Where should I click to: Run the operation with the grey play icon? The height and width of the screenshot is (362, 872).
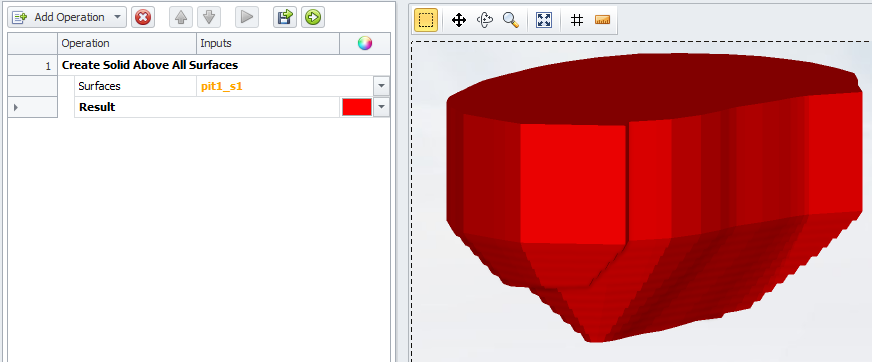point(246,18)
